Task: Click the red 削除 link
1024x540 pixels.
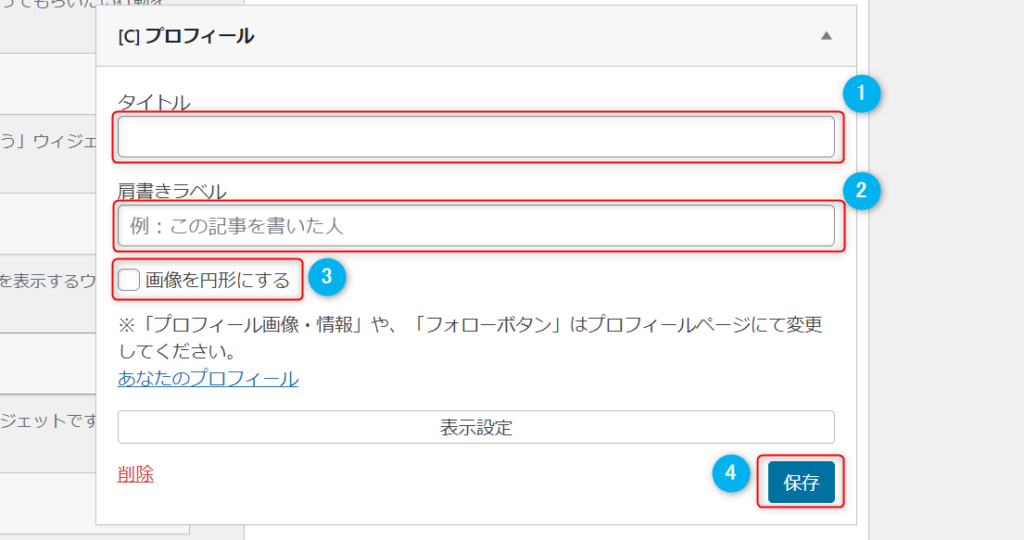Action: tap(135, 474)
